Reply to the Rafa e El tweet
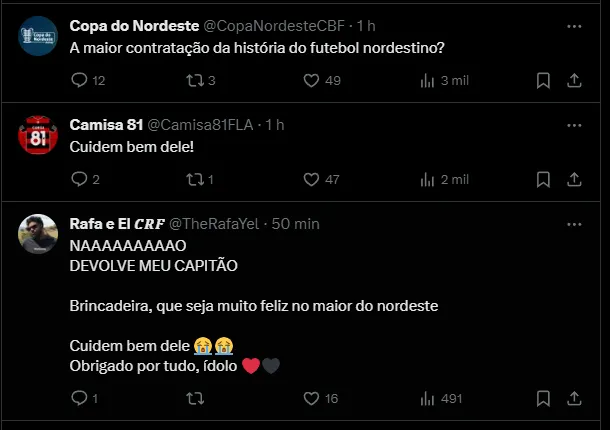 80,398
